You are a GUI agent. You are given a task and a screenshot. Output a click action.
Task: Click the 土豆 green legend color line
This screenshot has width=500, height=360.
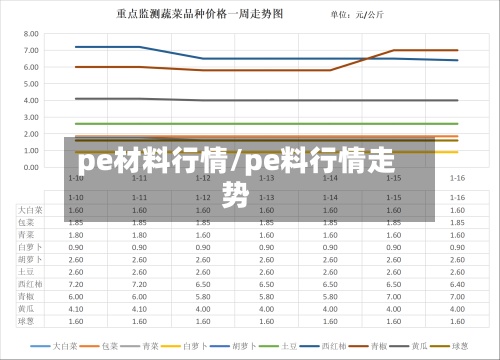(x=269, y=346)
